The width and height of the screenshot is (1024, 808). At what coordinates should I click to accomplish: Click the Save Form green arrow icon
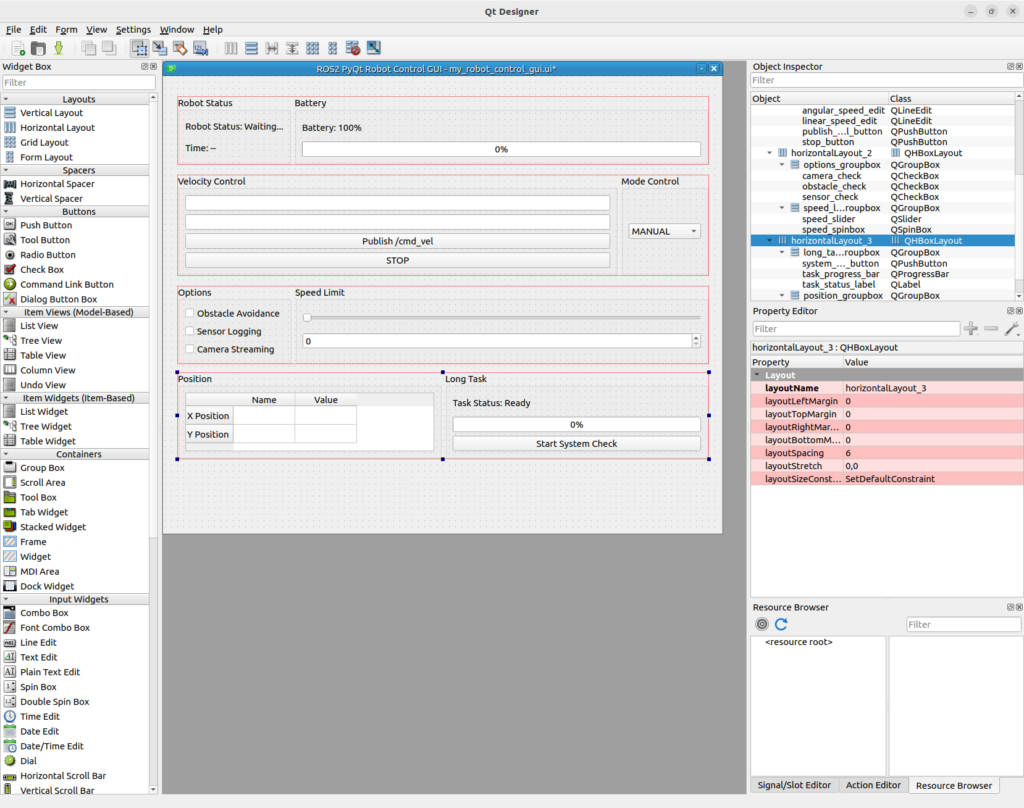pos(59,48)
